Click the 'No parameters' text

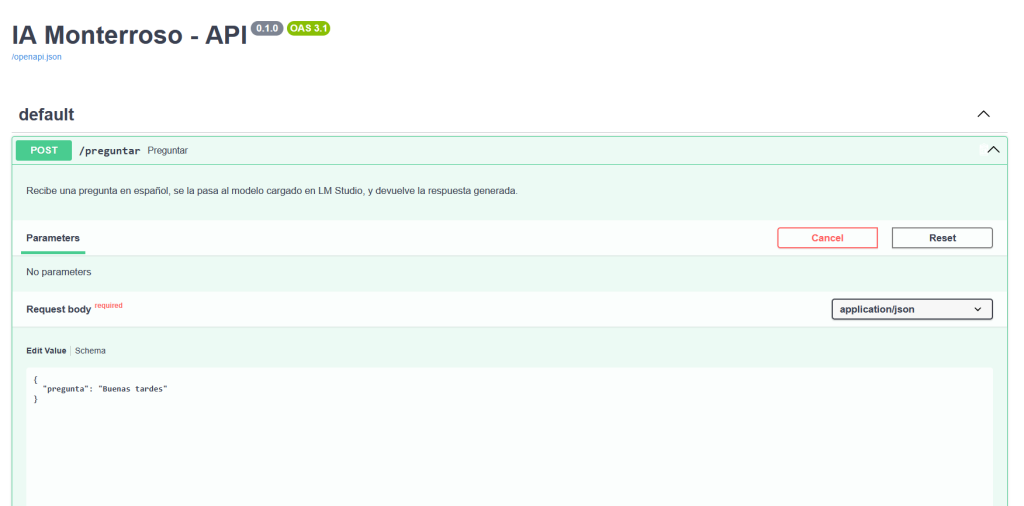[59, 272]
